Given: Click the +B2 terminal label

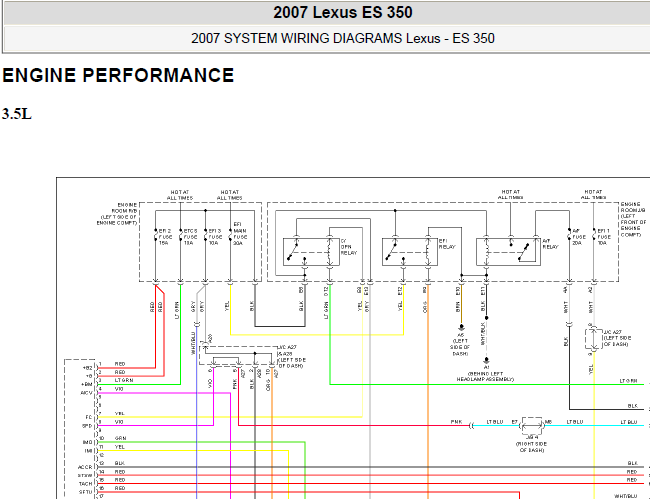Looking at the screenshot, I should [x=87, y=368].
